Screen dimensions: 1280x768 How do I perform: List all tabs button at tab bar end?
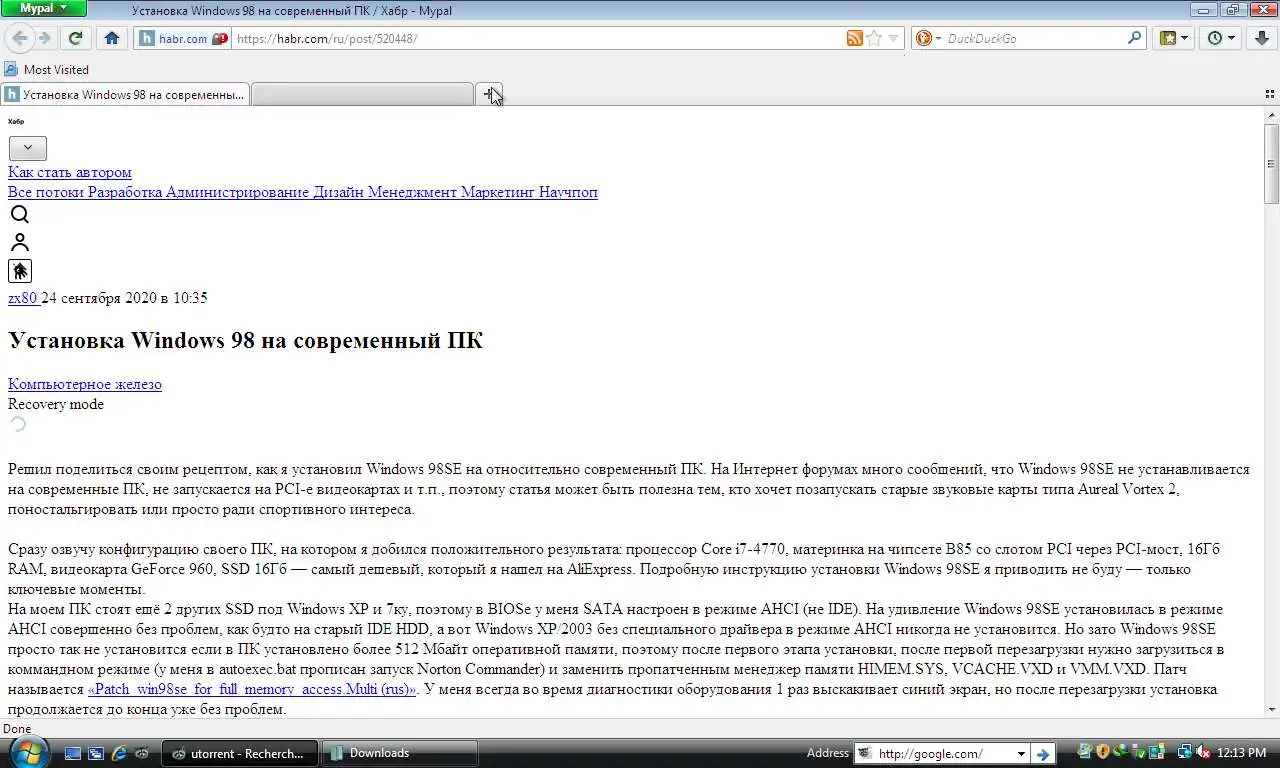(1270, 95)
